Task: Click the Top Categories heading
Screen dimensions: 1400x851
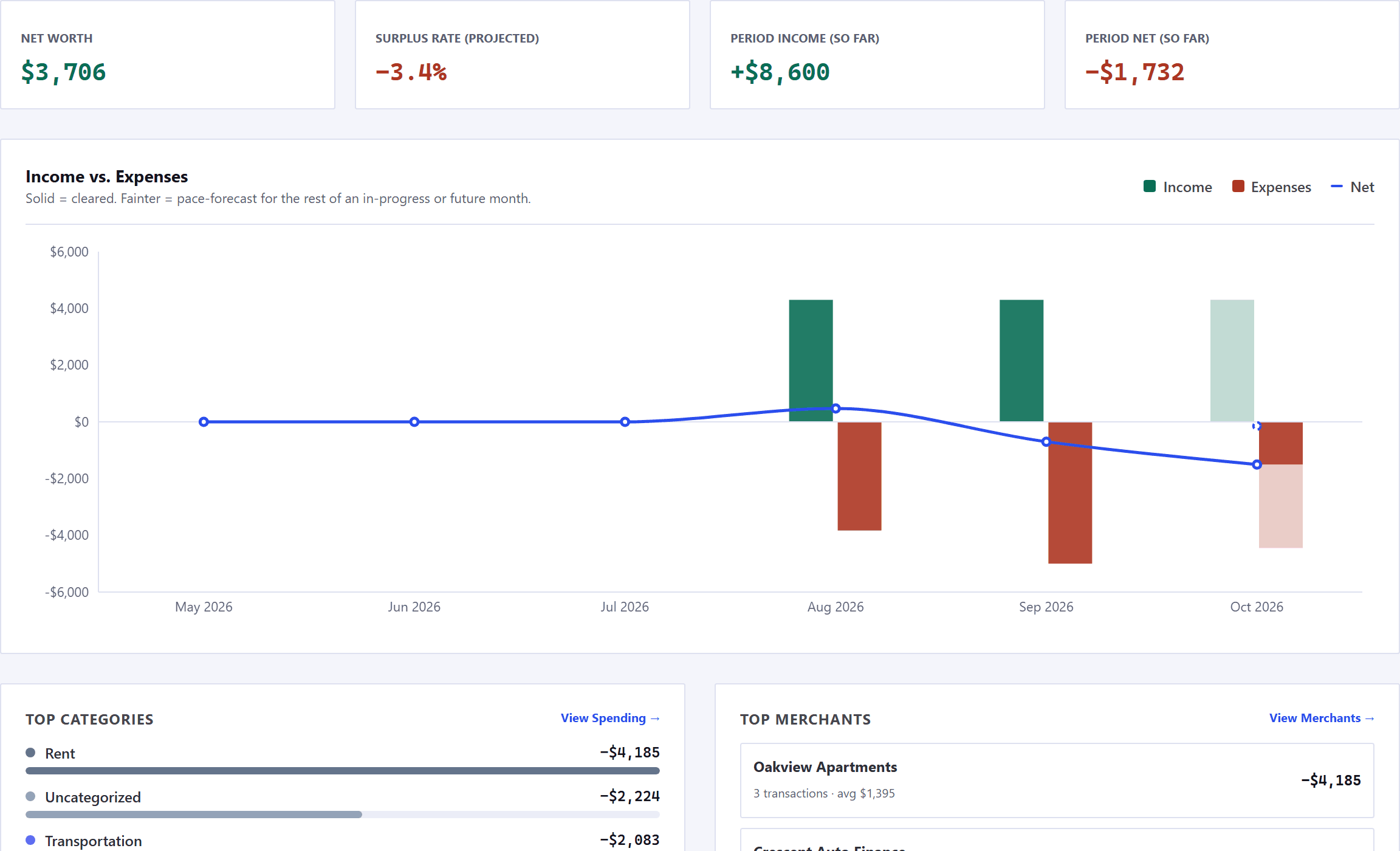Action: click(x=89, y=719)
